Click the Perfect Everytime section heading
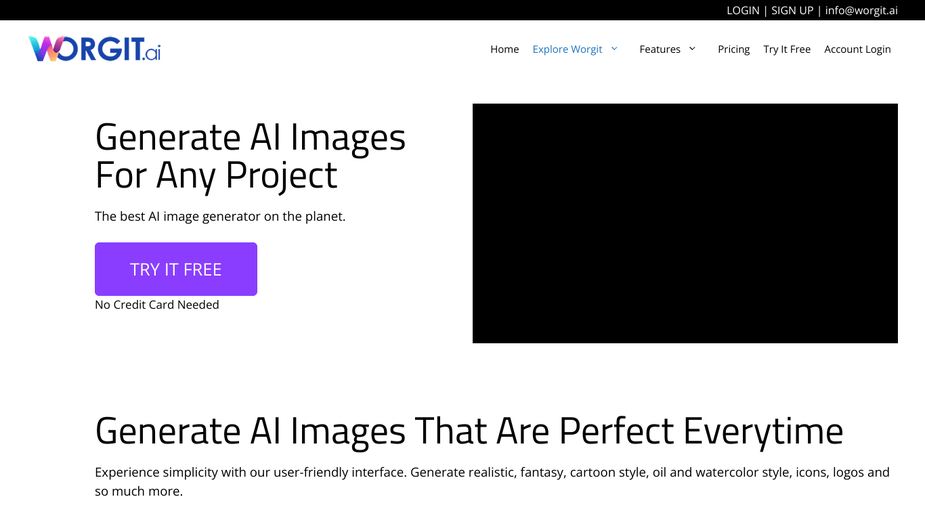Image resolution: width=925 pixels, height=520 pixels. coord(469,430)
